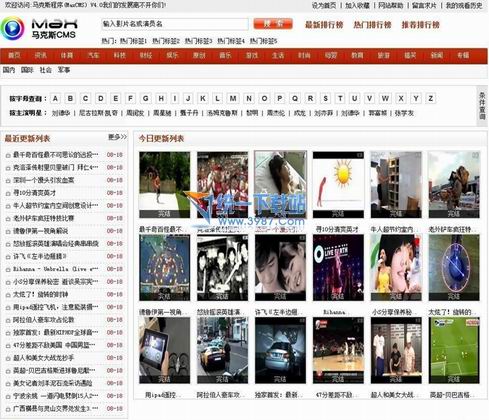489x420 pixels.
Task: Filter by star 汤姆克鲁斯
Action: click(x=222, y=113)
